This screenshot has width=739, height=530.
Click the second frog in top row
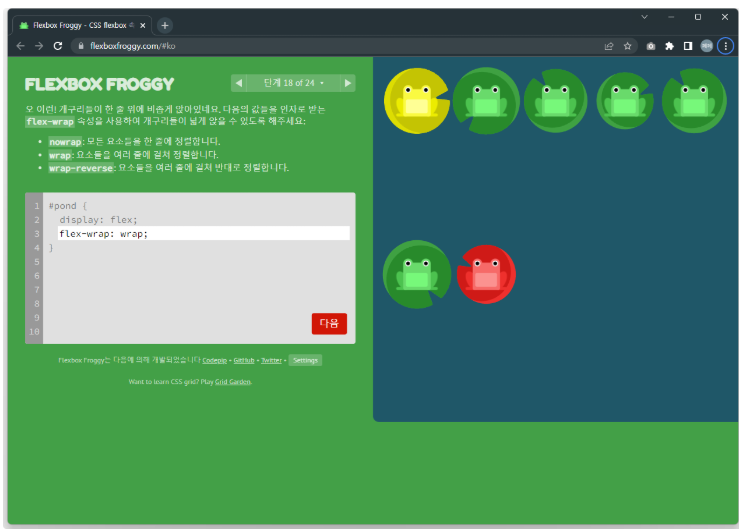pos(486,101)
